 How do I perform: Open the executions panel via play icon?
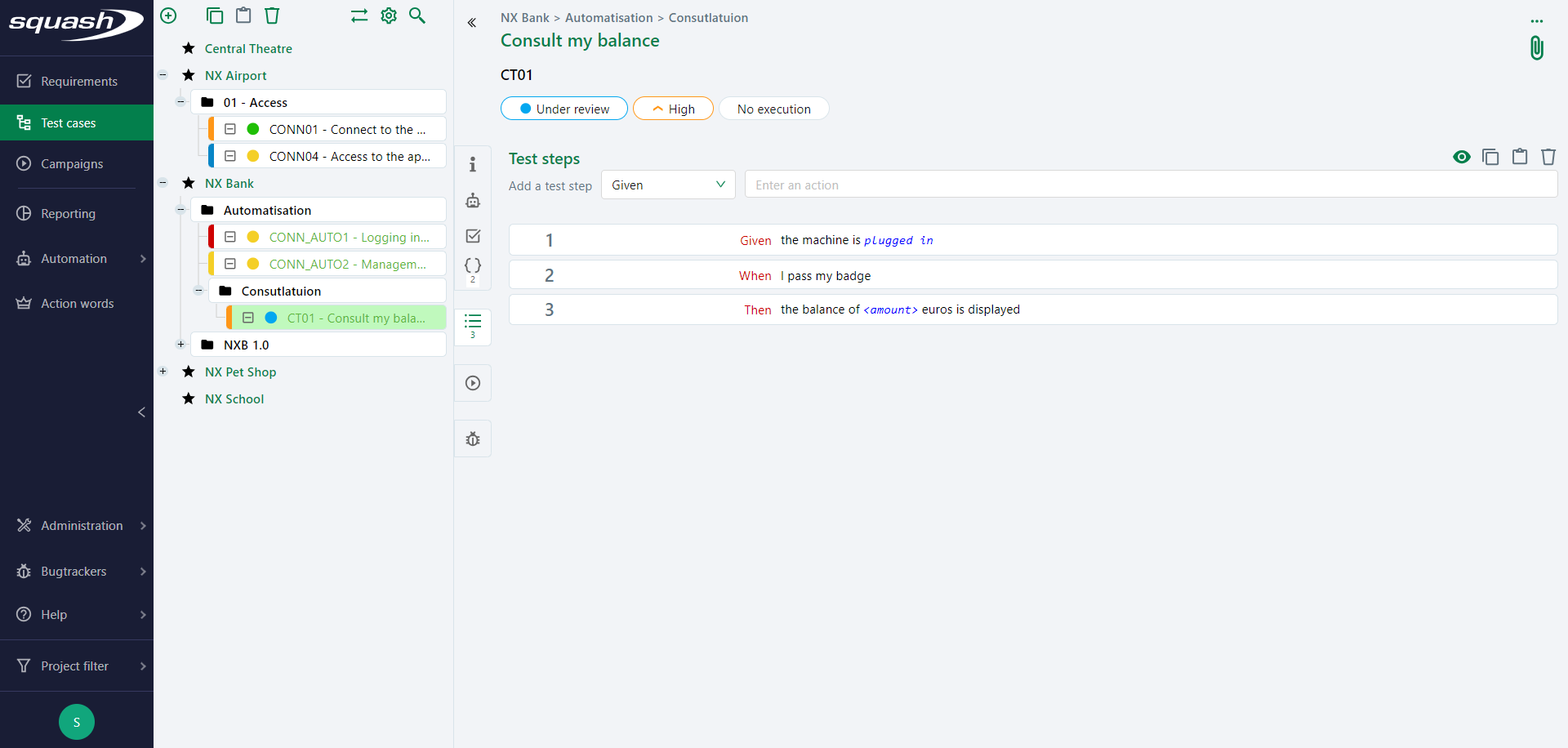(x=473, y=383)
